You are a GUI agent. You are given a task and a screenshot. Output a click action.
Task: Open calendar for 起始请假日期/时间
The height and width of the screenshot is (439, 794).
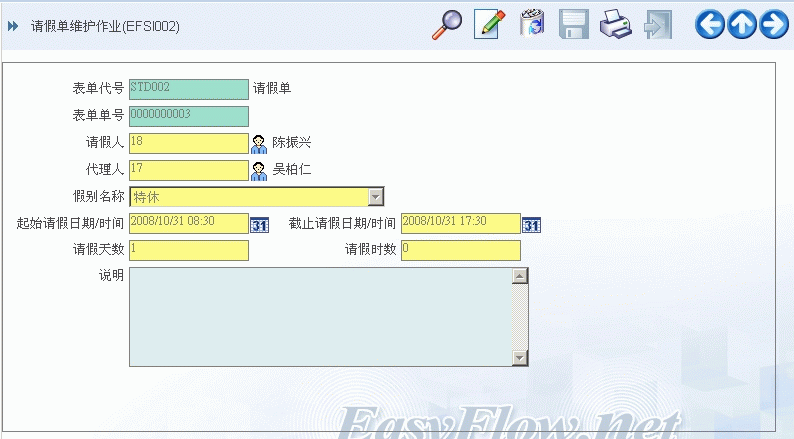tap(259, 225)
